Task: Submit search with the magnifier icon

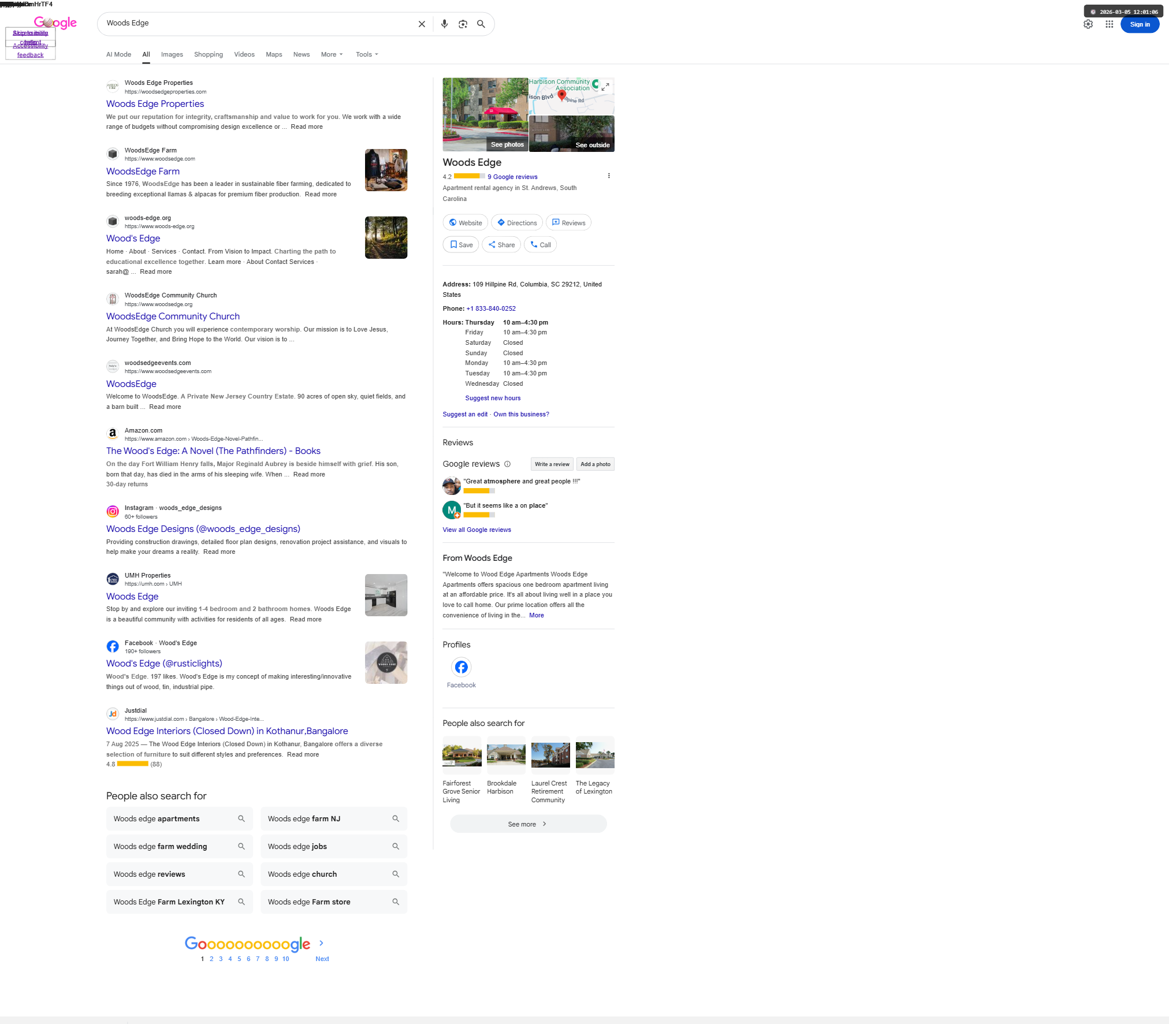Action: [481, 24]
